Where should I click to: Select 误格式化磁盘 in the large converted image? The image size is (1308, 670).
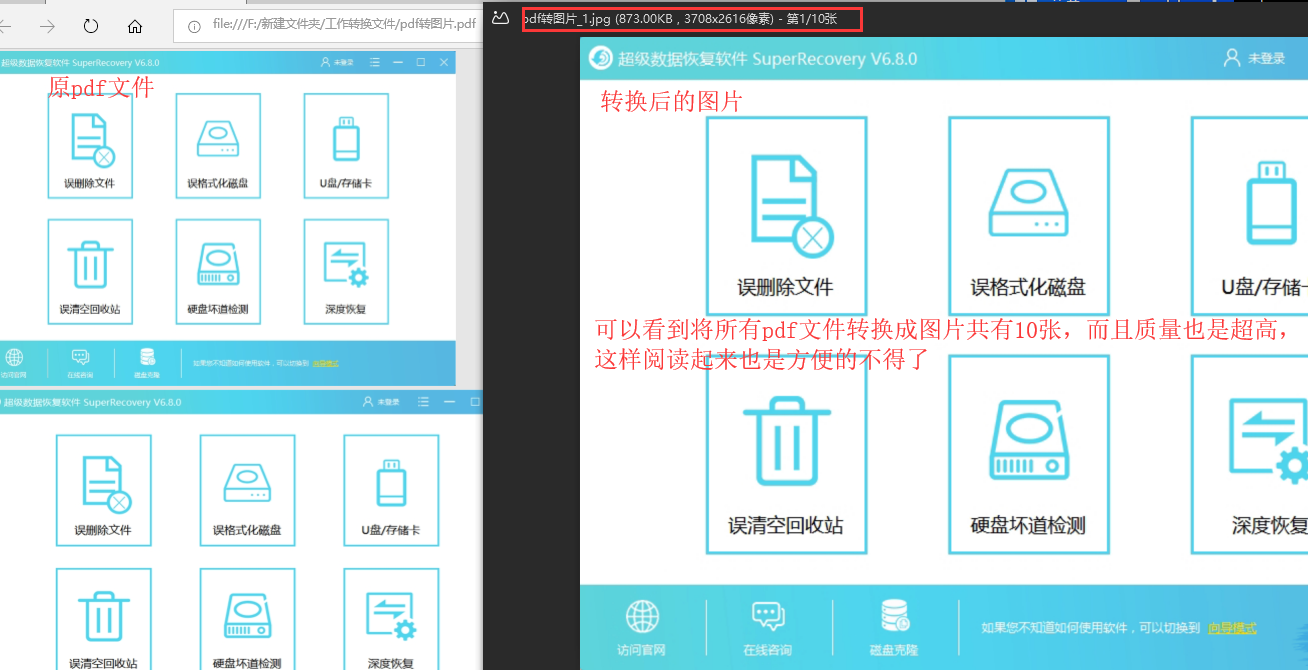tap(1028, 214)
